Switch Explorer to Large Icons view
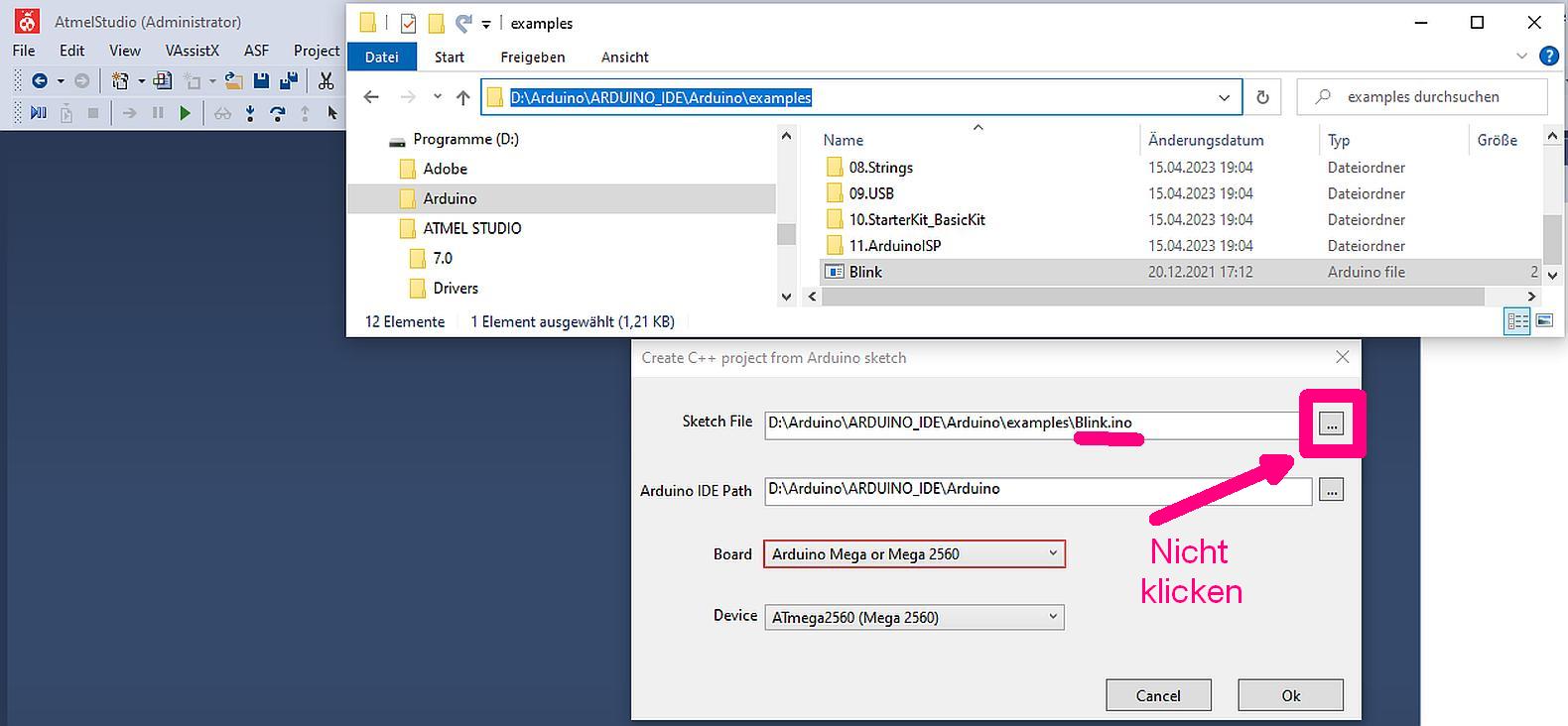 coord(1544,320)
